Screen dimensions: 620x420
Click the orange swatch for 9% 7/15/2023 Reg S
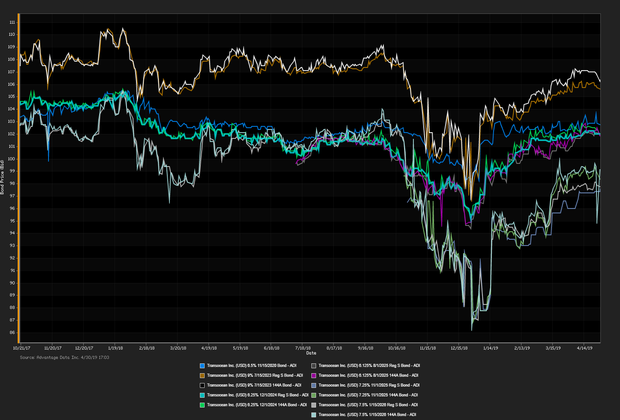(x=202, y=376)
